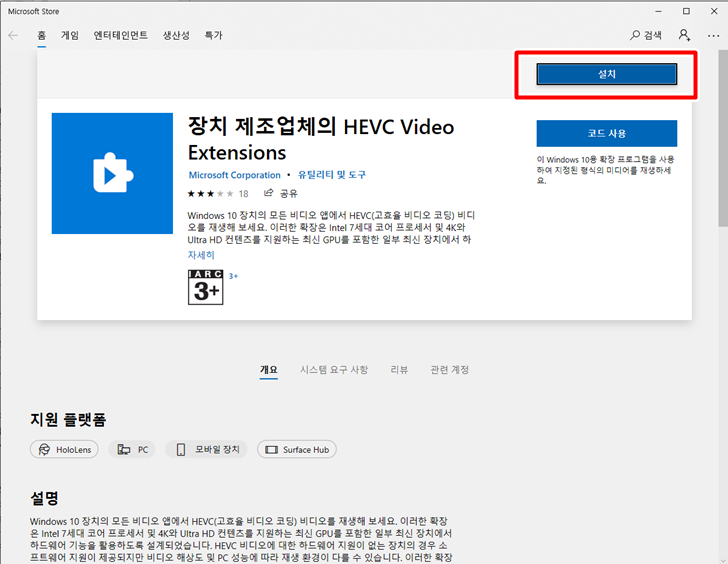Go back with the back arrow

click(x=13, y=35)
